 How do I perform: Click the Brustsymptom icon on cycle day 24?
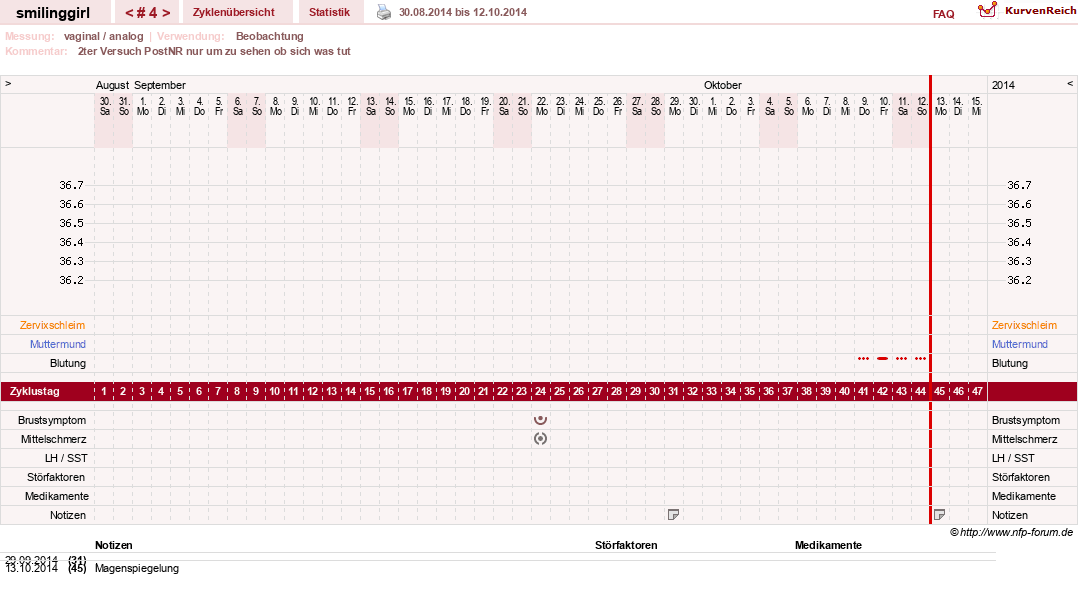[540, 420]
